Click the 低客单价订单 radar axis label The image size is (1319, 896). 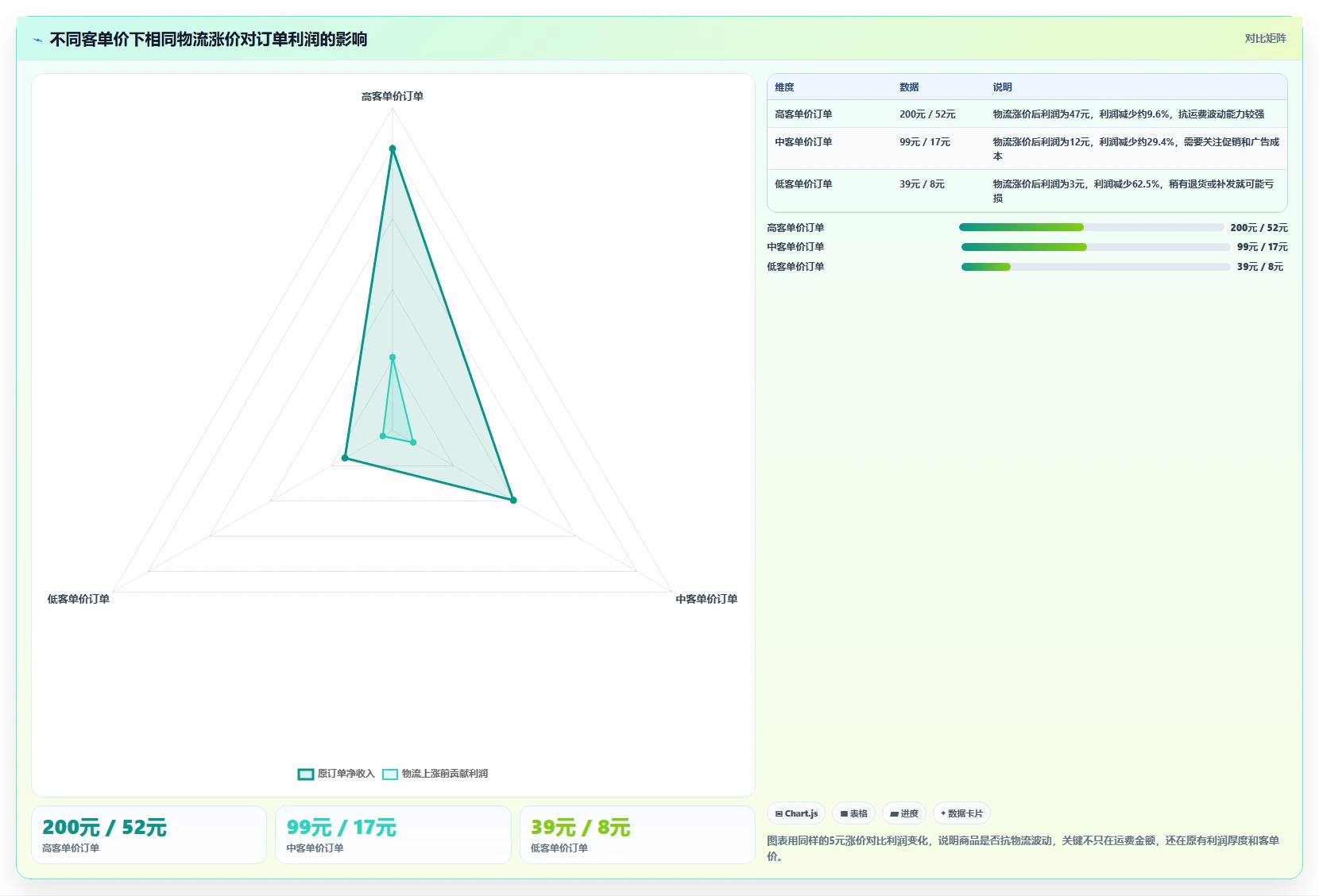tap(79, 599)
